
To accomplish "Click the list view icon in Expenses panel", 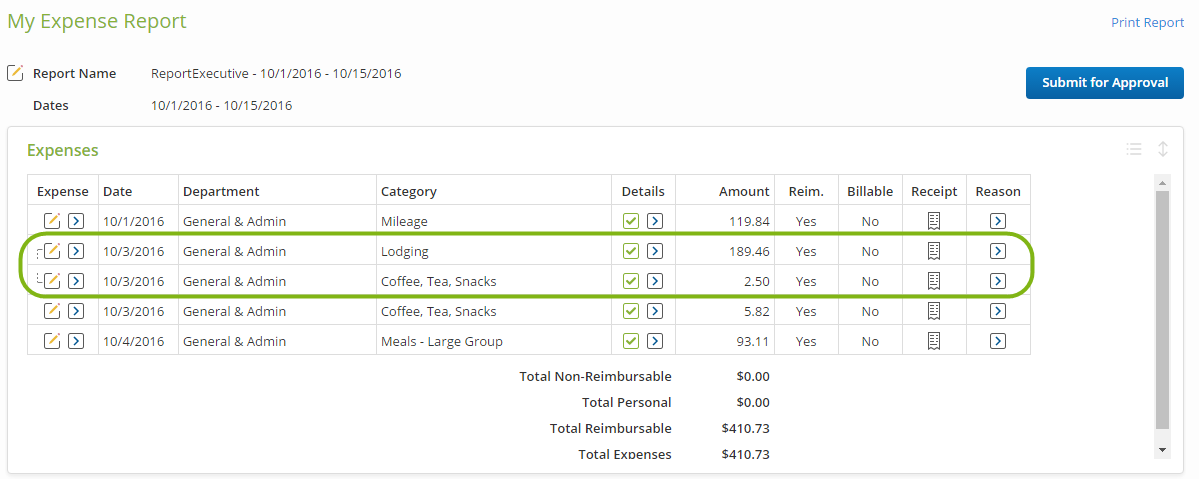I will tap(1133, 149).
